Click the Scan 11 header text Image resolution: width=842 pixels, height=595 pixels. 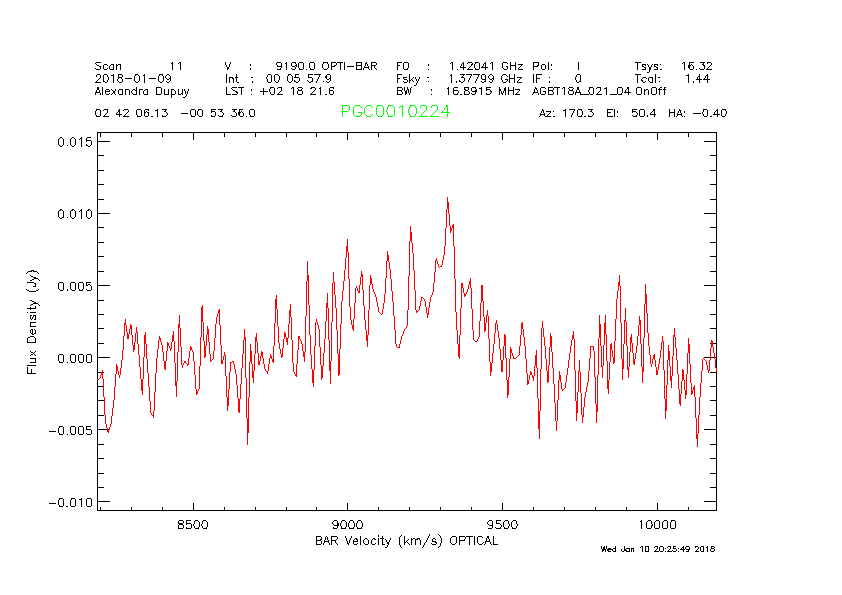click(140, 66)
